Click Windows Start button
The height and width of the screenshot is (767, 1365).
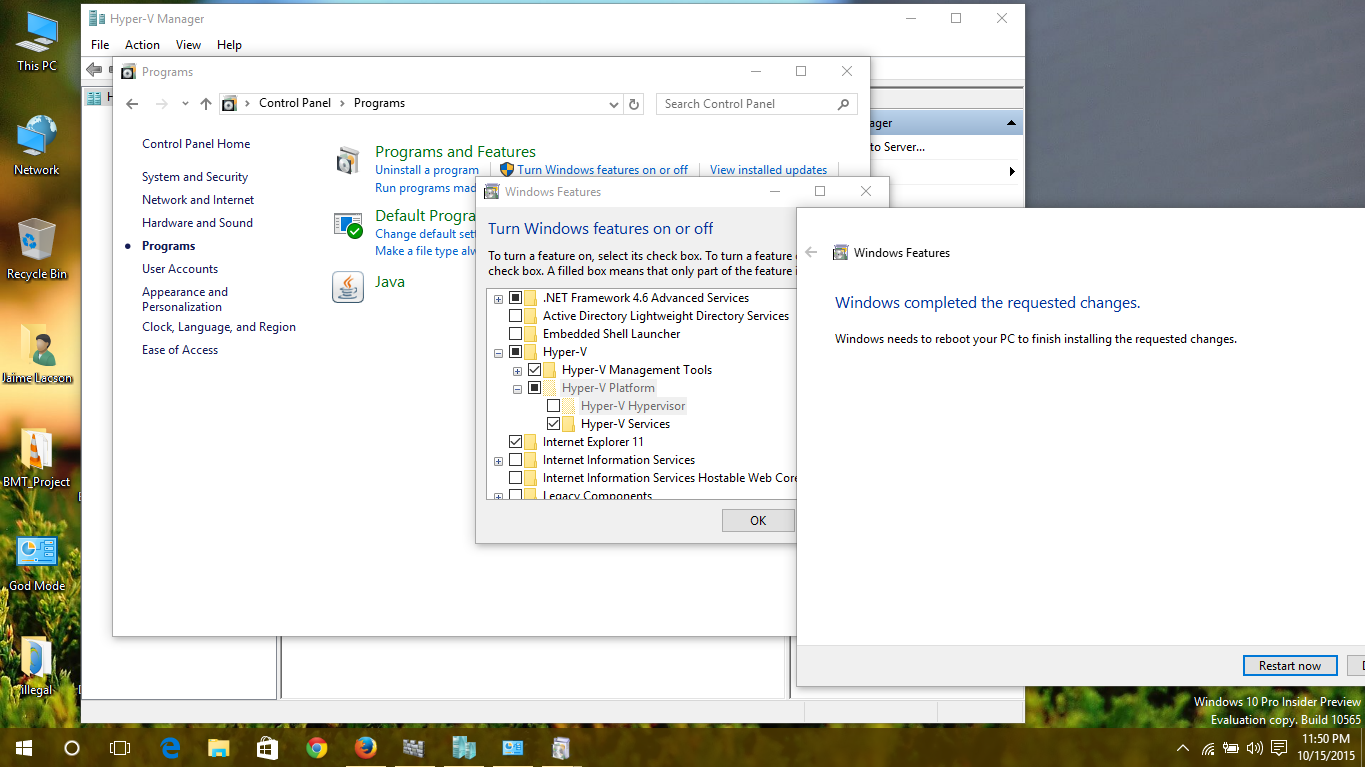(24, 747)
